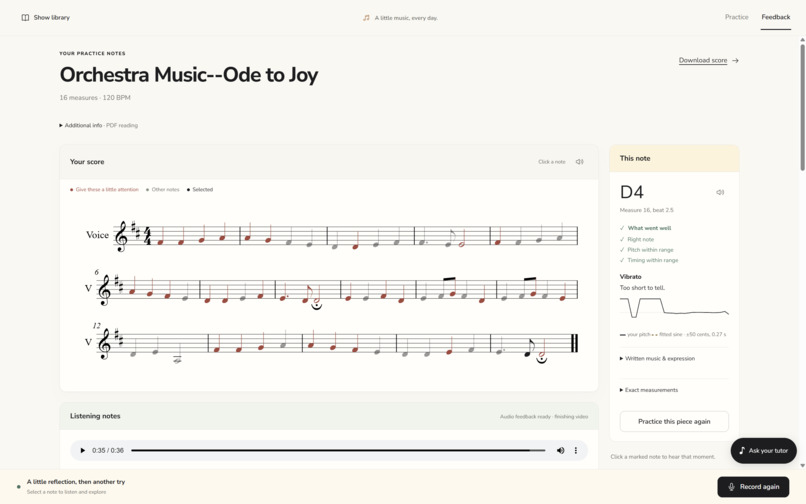Expand Written music & expression details
Image resolution: width=806 pixels, height=504 pixels.
click(x=657, y=358)
